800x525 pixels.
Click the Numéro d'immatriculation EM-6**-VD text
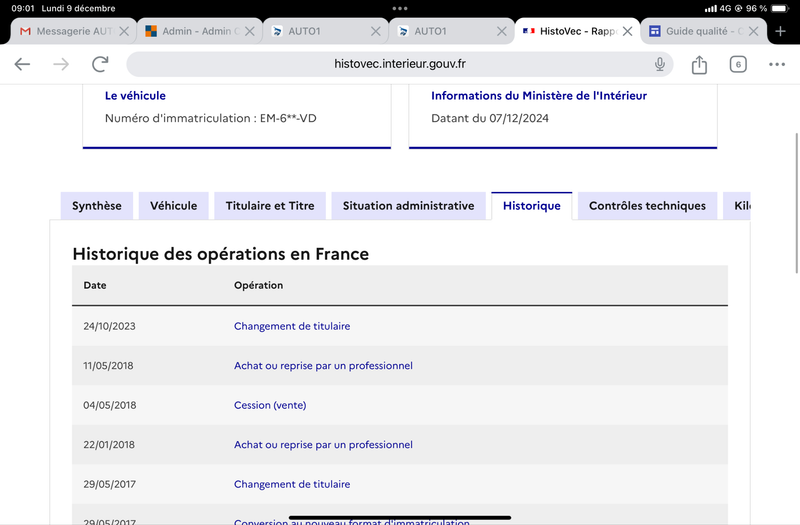tap(211, 118)
